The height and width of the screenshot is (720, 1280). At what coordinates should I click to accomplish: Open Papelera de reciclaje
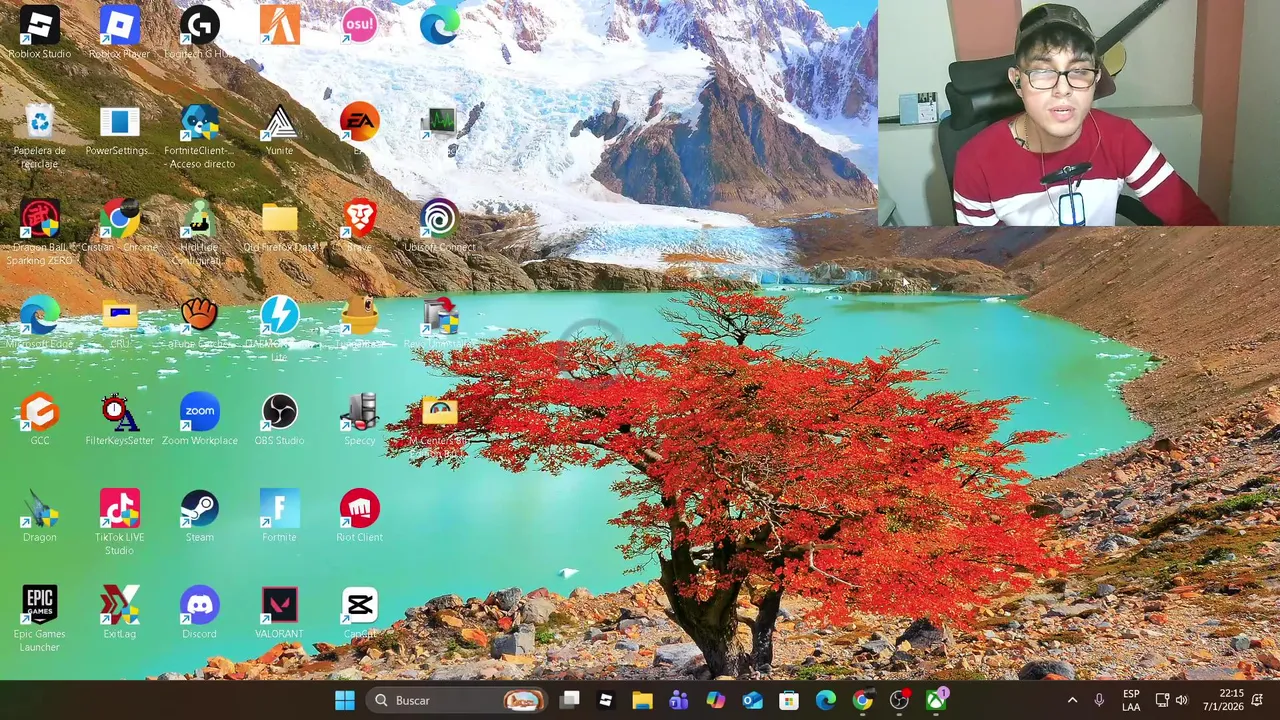(x=40, y=123)
